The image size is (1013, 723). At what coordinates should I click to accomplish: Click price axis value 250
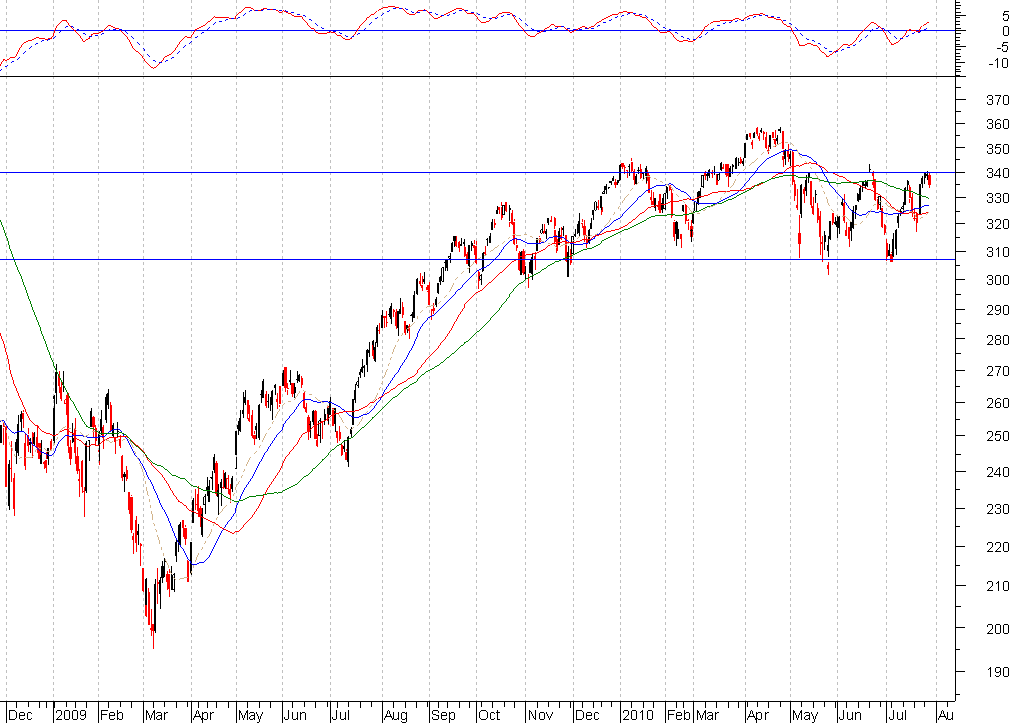coord(997,436)
